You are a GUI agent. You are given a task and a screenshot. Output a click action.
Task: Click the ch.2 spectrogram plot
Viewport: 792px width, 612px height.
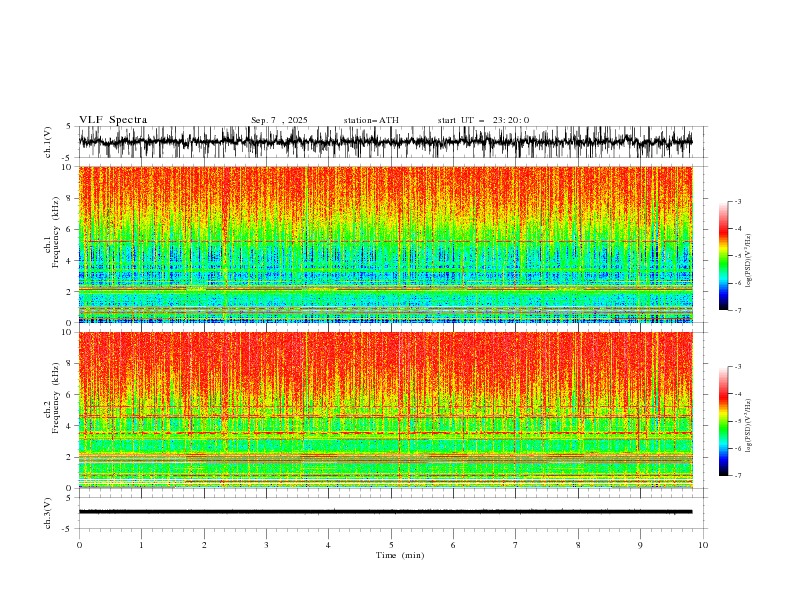tap(385, 410)
